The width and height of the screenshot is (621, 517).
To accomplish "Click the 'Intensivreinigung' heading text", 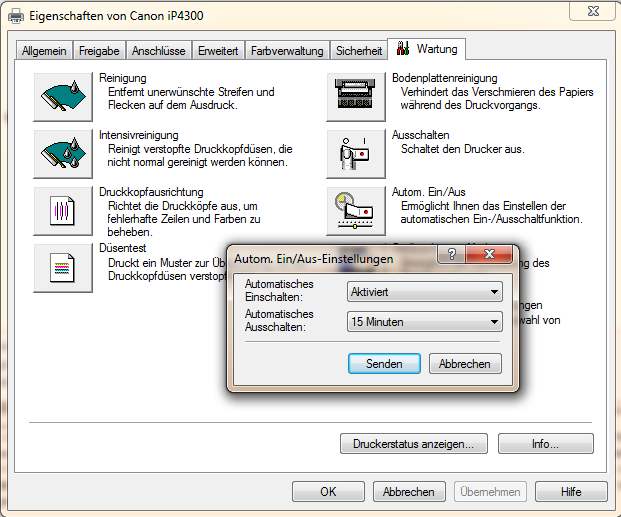I will coord(139,135).
